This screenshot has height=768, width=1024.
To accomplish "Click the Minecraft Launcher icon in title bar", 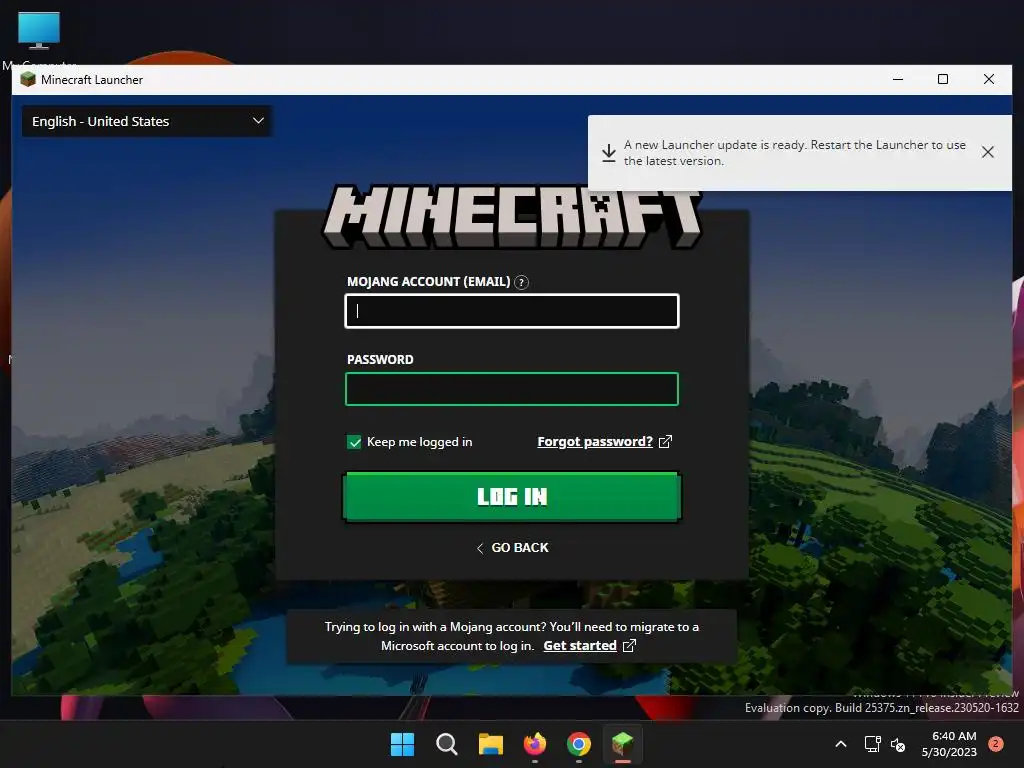I will (27, 80).
